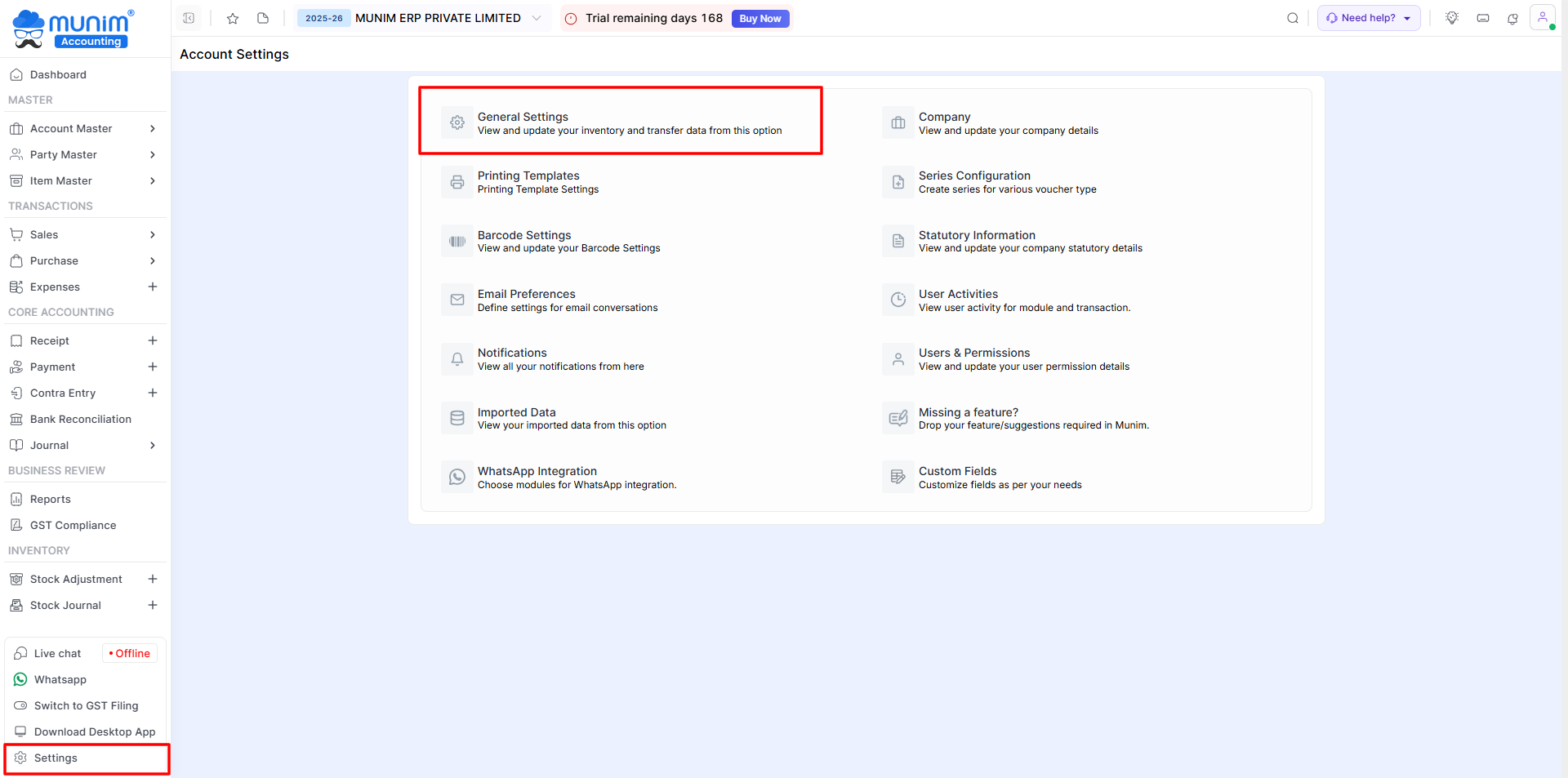Click the WhatsApp Integration icon

[x=457, y=477]
